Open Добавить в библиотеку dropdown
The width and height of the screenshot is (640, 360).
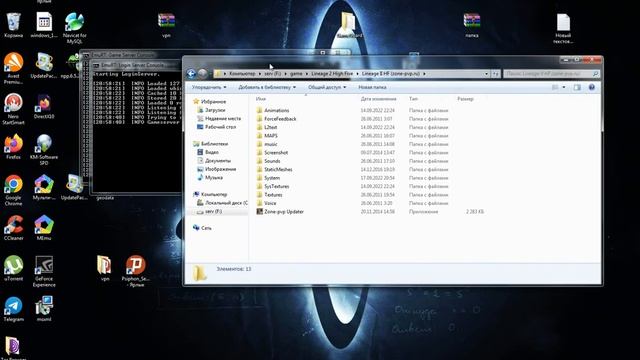click(x=267, y=87)
